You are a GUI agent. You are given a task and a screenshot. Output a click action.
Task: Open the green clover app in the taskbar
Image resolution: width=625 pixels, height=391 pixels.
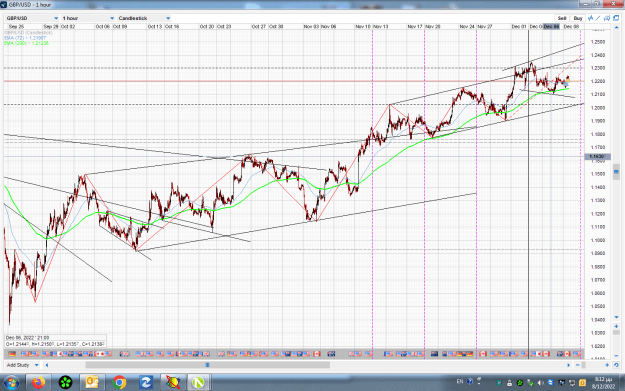[x=65, y=383]
